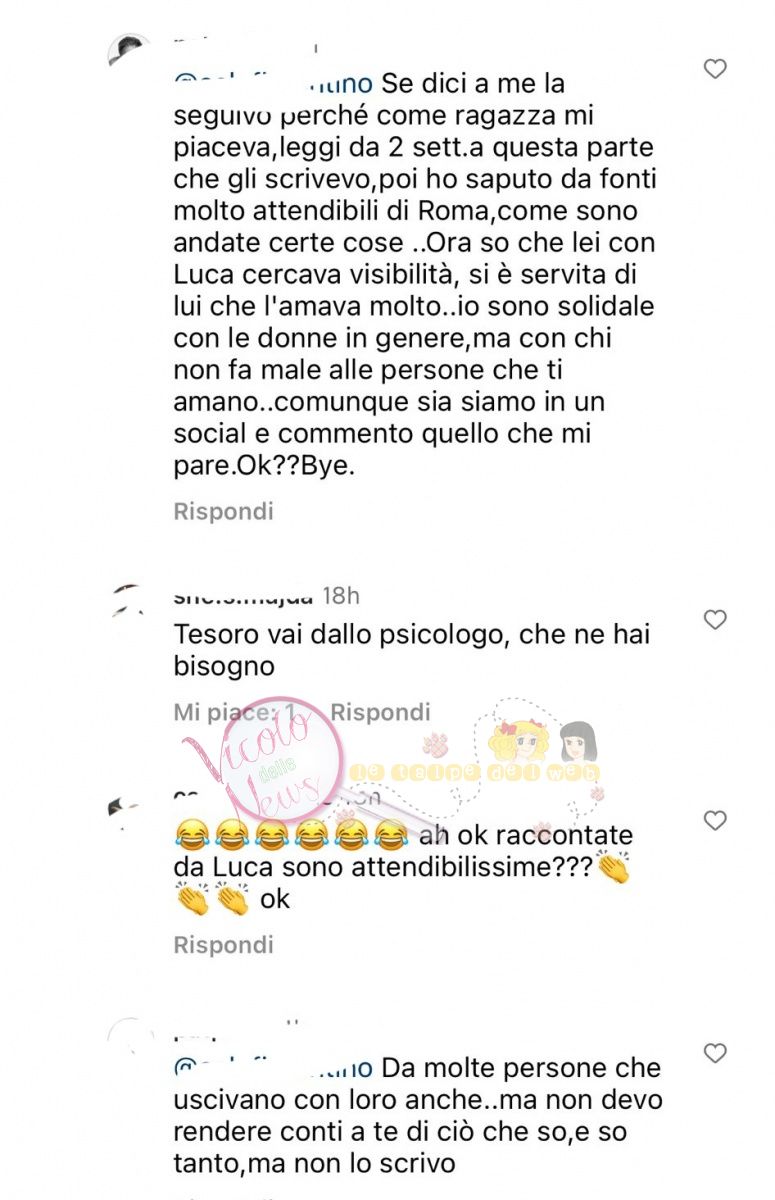Reply to the 'attendibilissime' comment

[x=223, y=944]
